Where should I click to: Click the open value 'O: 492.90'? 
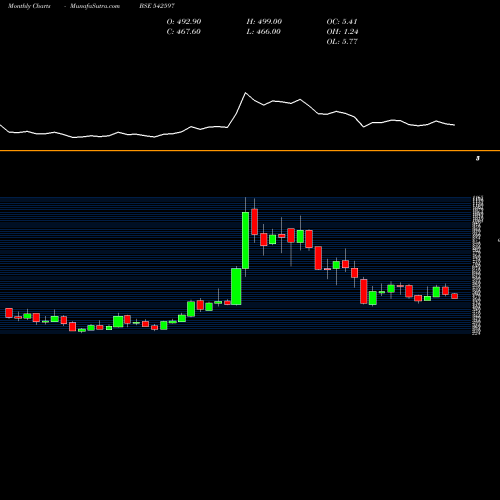(184, 22)
